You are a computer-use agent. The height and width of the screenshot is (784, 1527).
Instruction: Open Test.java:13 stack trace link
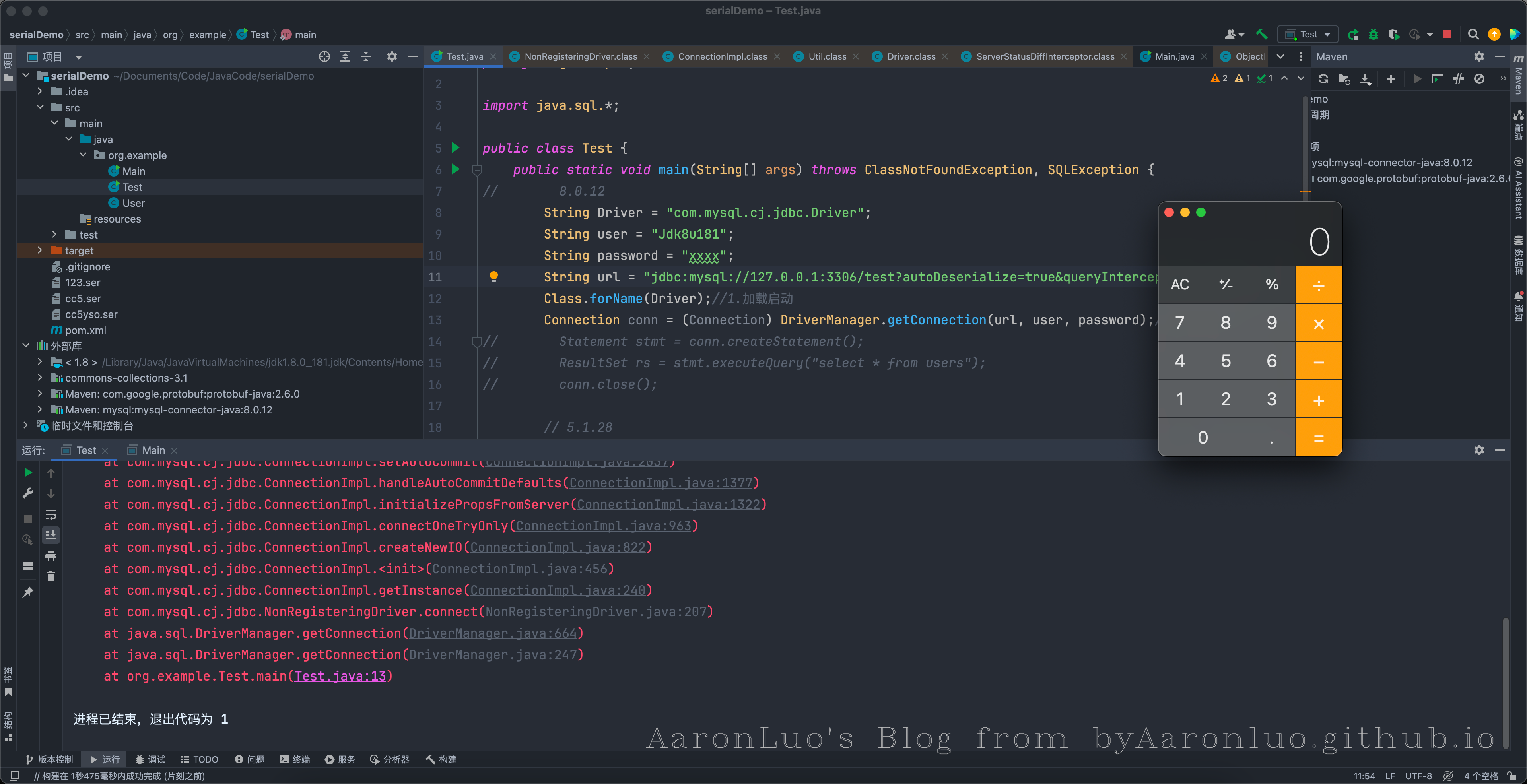click(x=340, y=676)
